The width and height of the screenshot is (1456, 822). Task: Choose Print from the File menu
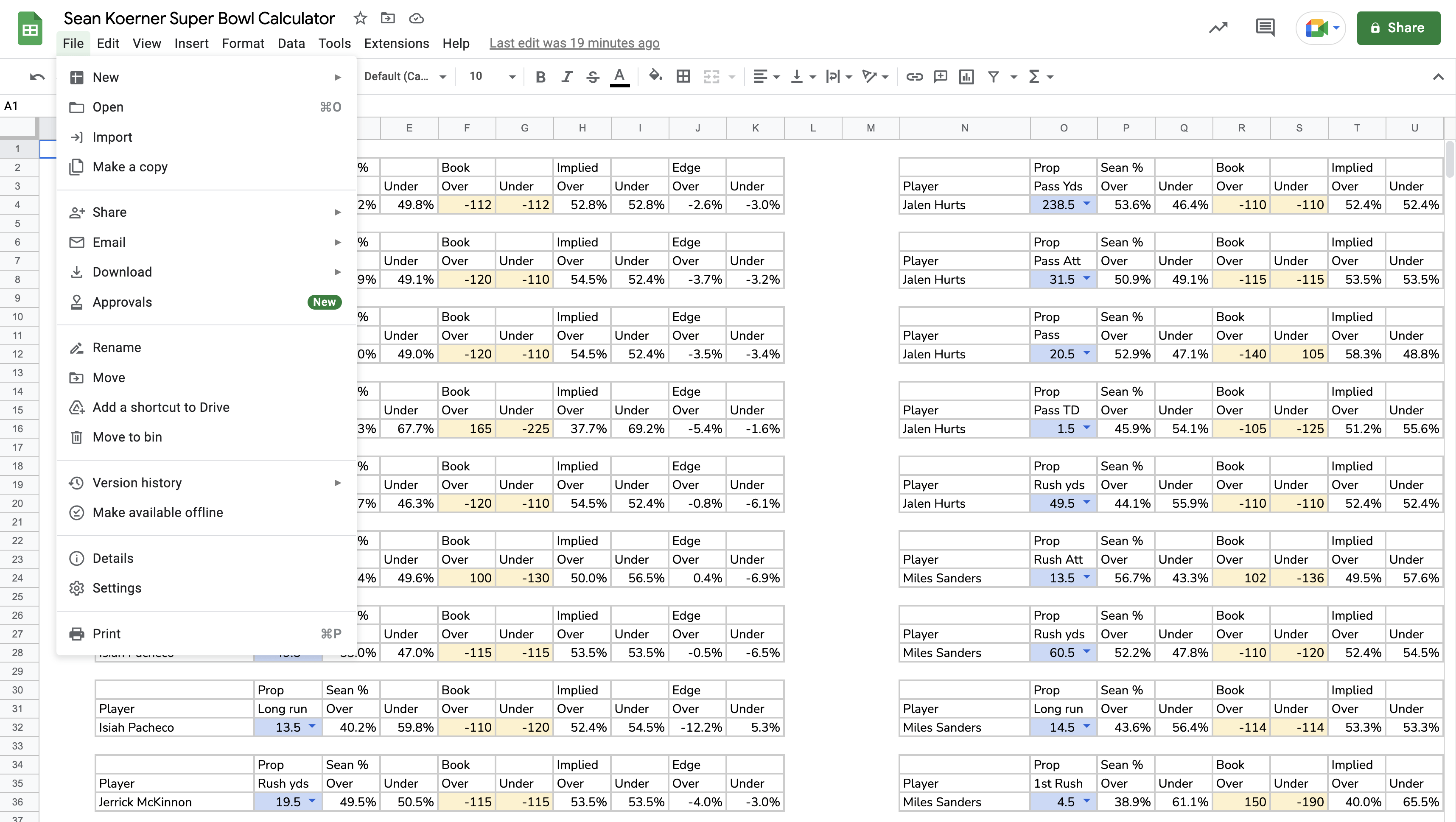tap(206, 633)
